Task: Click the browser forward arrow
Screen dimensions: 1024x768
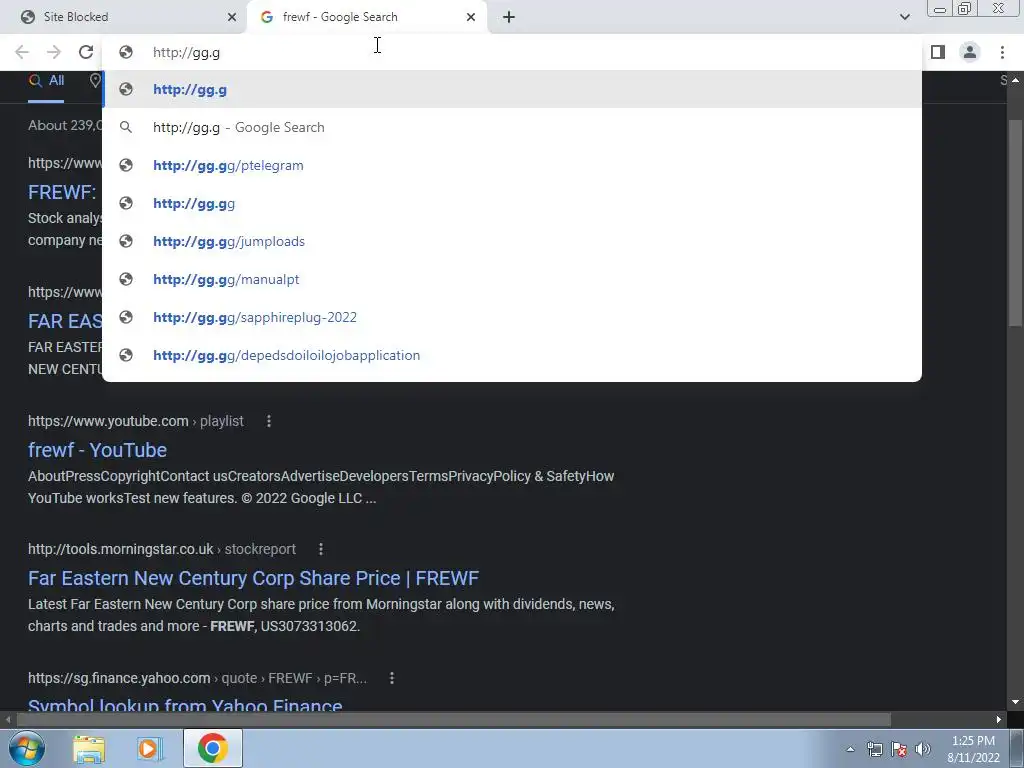Action: 54,52
